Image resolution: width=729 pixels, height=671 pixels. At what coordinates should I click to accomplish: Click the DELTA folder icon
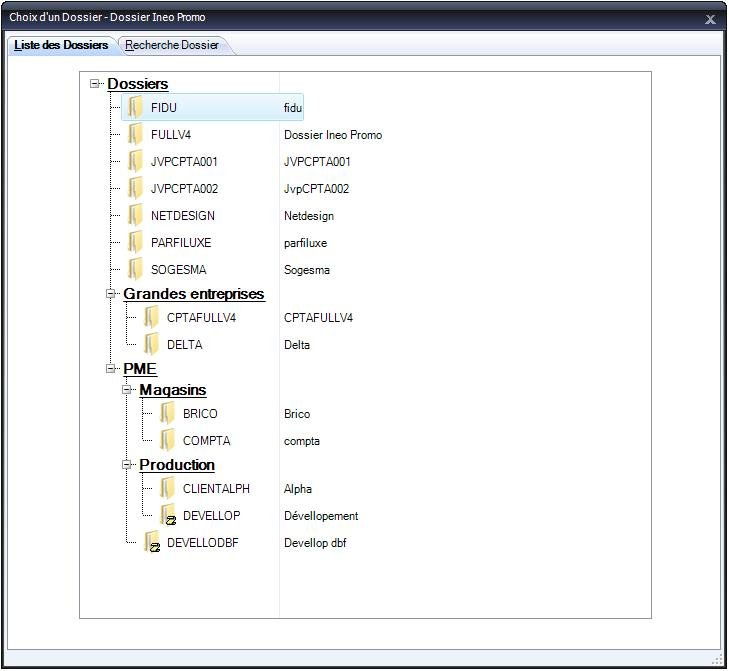point(152,345)
